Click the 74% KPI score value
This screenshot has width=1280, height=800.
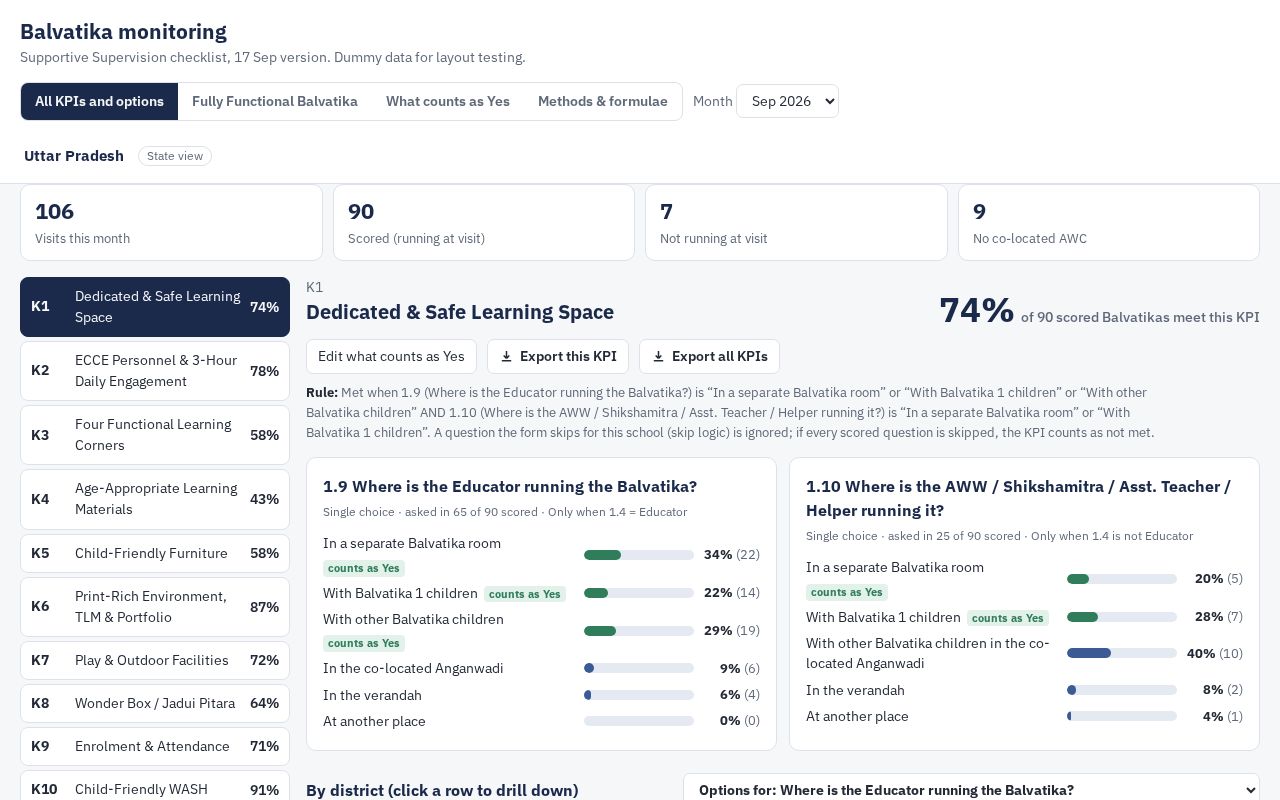976,310
